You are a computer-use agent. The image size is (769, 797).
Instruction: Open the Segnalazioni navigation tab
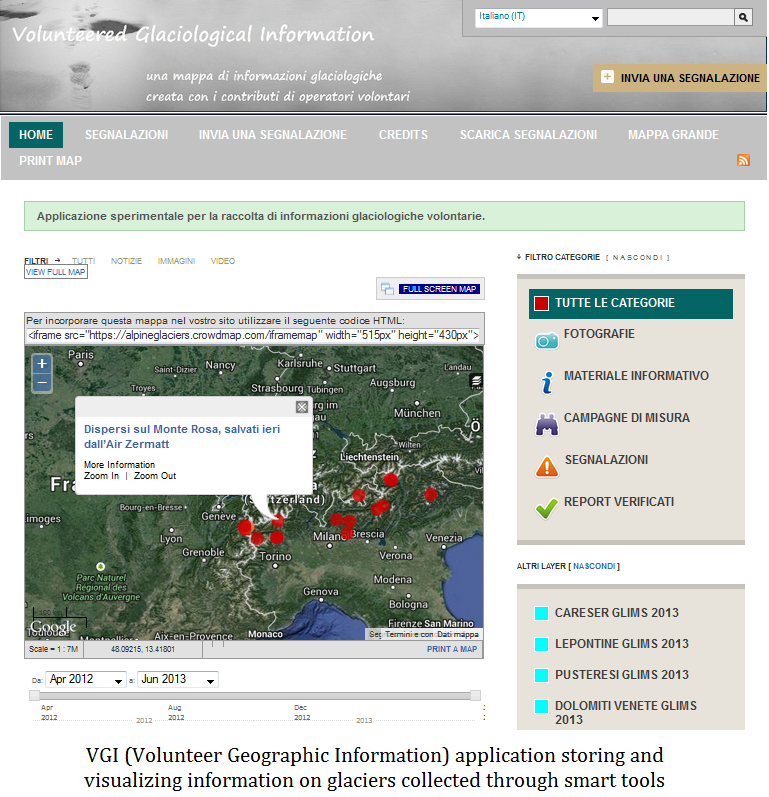point(127,135)
